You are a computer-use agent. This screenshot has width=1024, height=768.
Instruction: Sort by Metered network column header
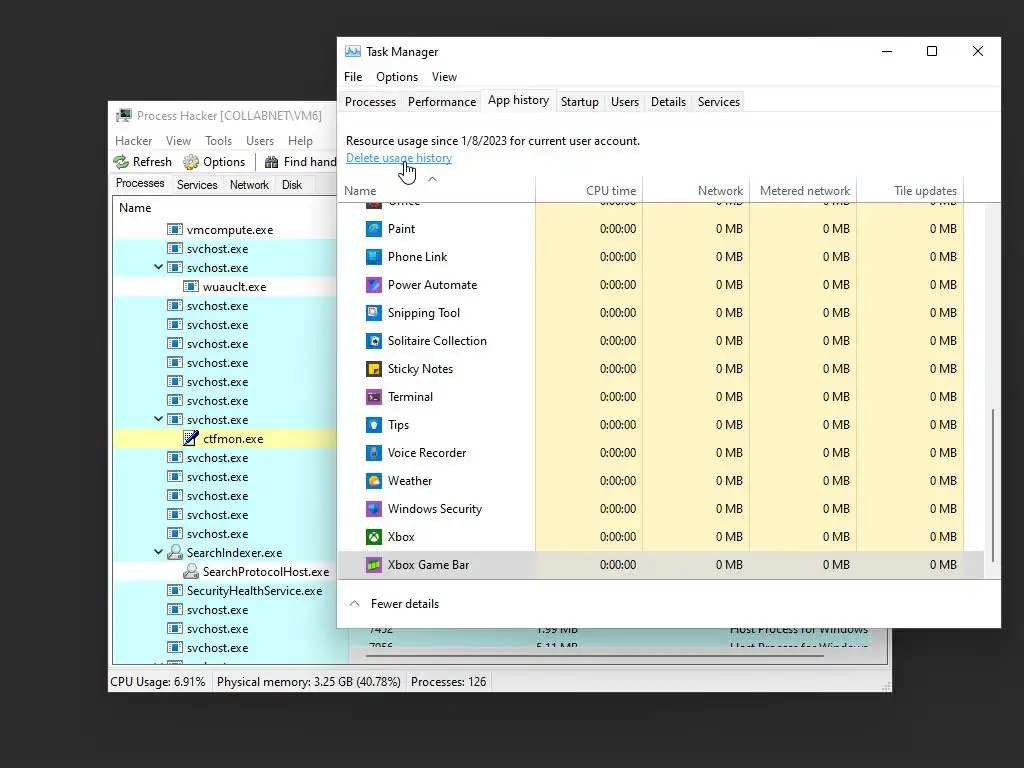(x=803, y=191)
